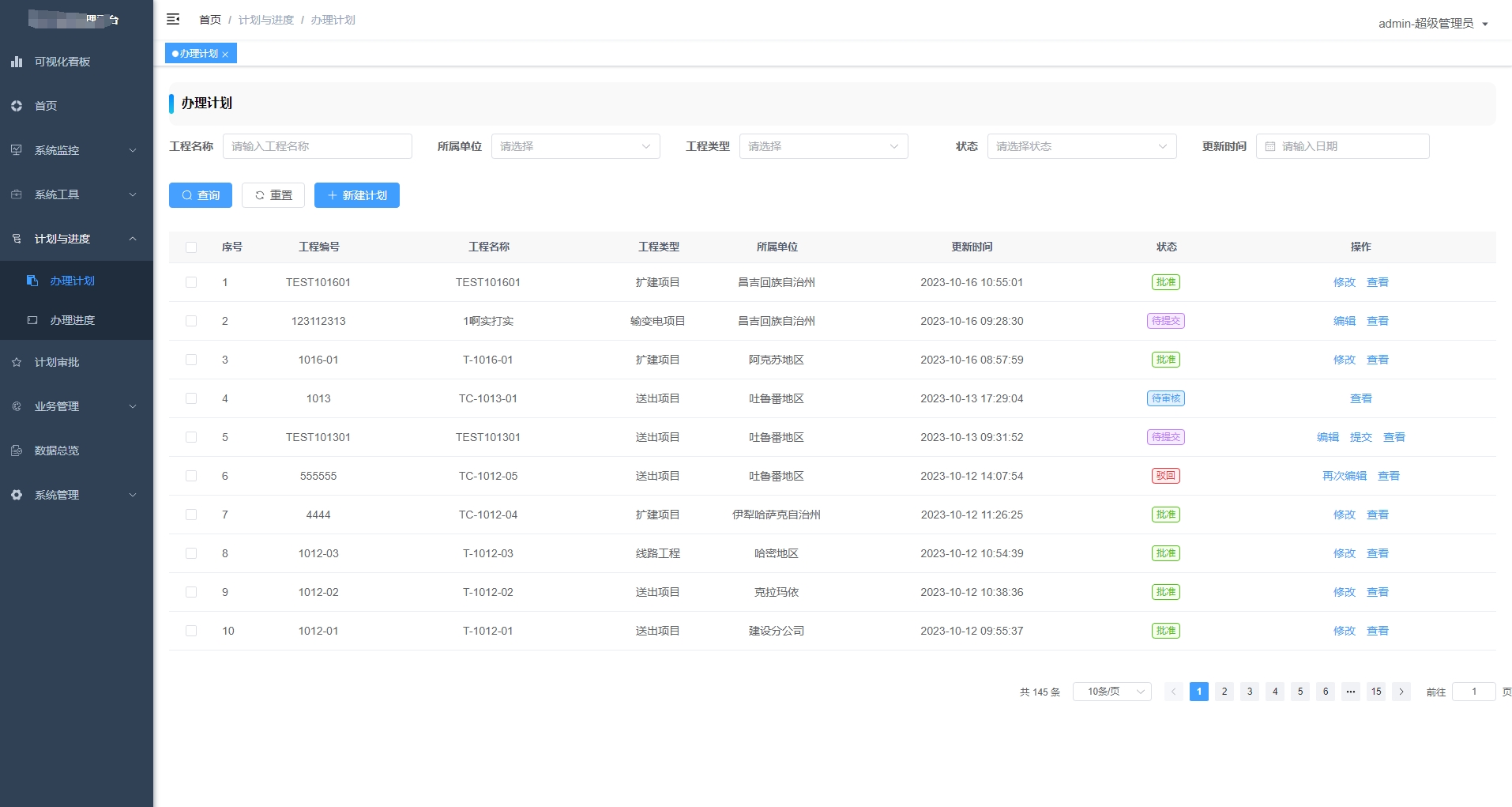Click the 更新时间 date input

tap(1343, 146)
